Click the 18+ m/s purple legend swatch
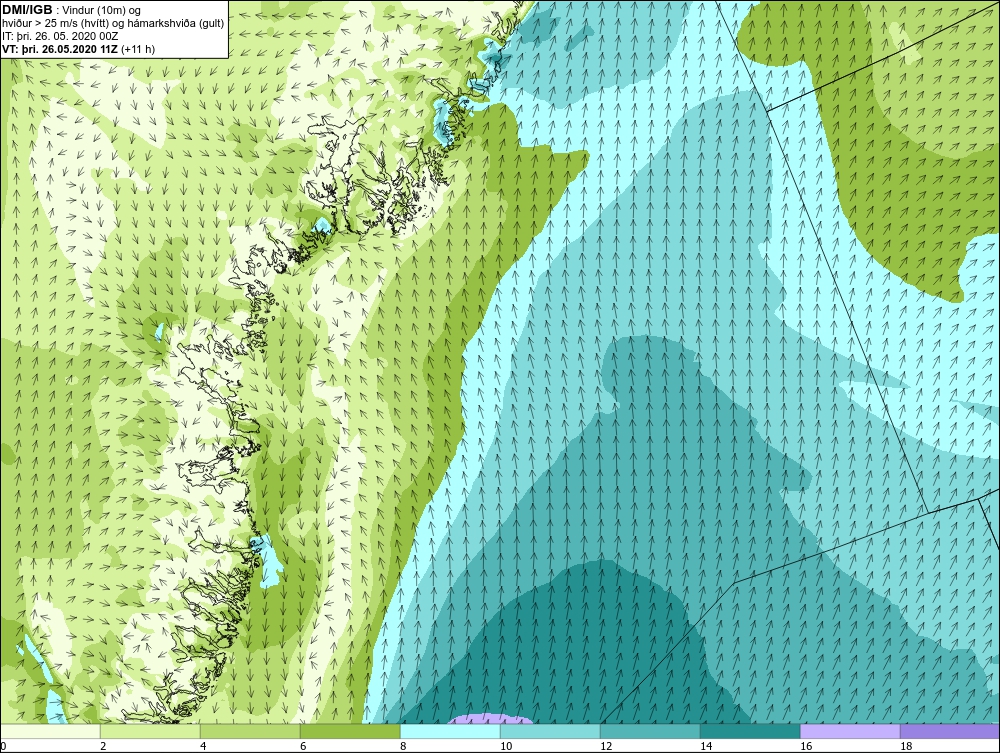The width and height of the screenshot is (1000, 753). [950, 731]
